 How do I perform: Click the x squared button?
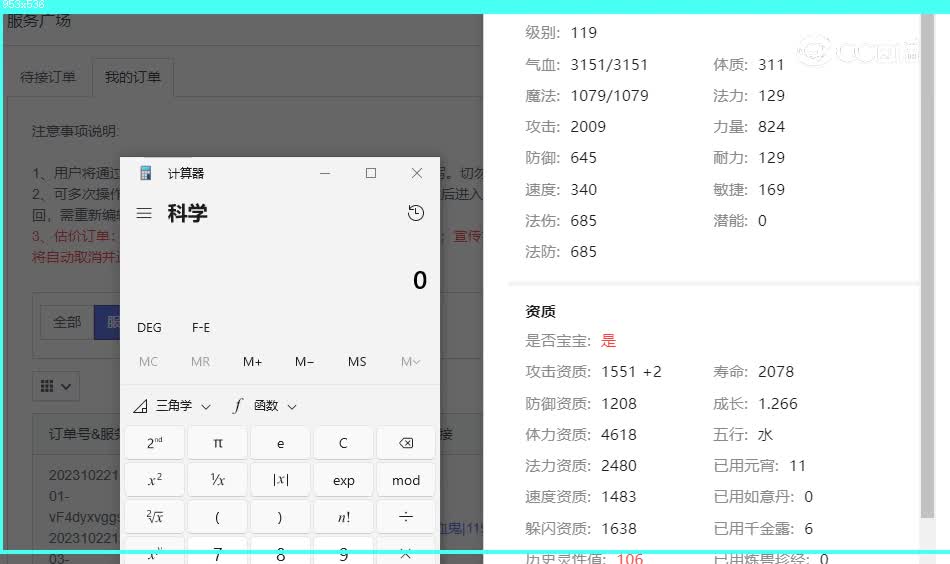[x=155, y=480]
